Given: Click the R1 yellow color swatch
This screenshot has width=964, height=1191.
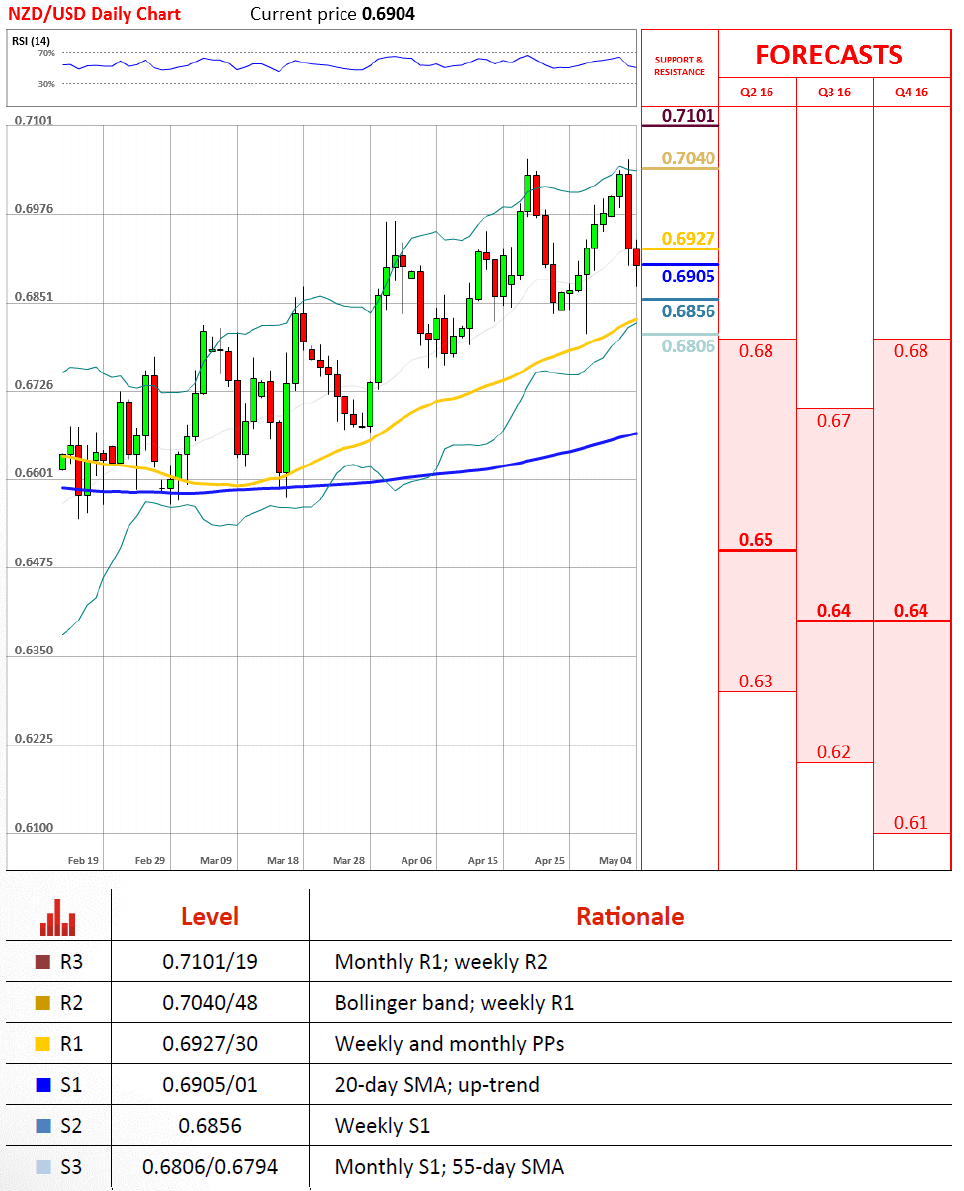Looking at the screenshot, I should pyautogui.click(x=43, y=1044).
